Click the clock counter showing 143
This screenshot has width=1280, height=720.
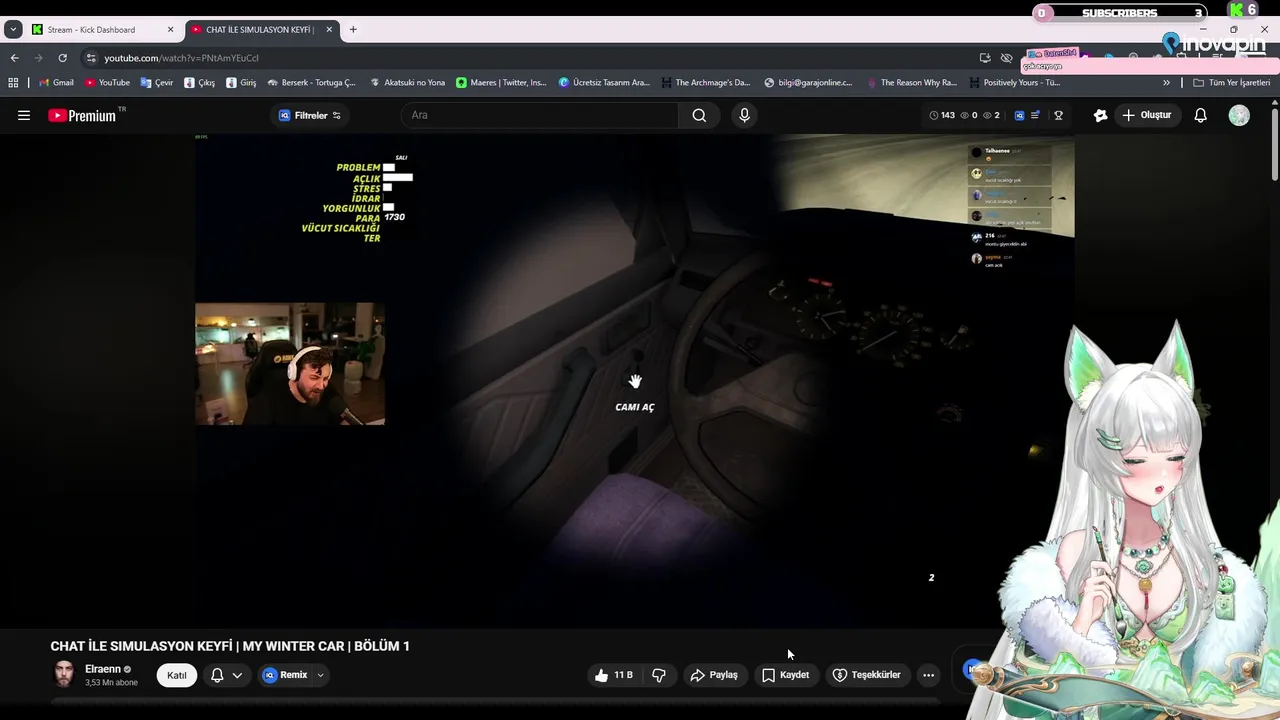(942, 115)
